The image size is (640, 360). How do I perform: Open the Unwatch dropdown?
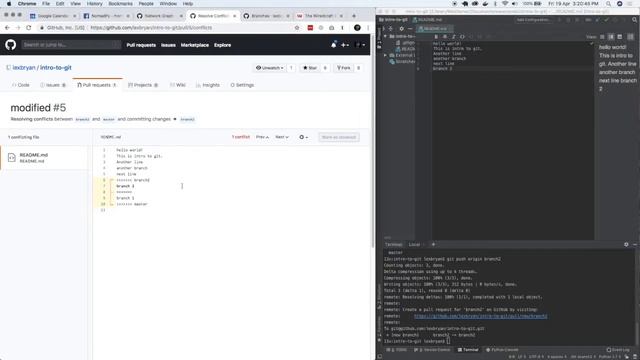click(x=270, y=68)
